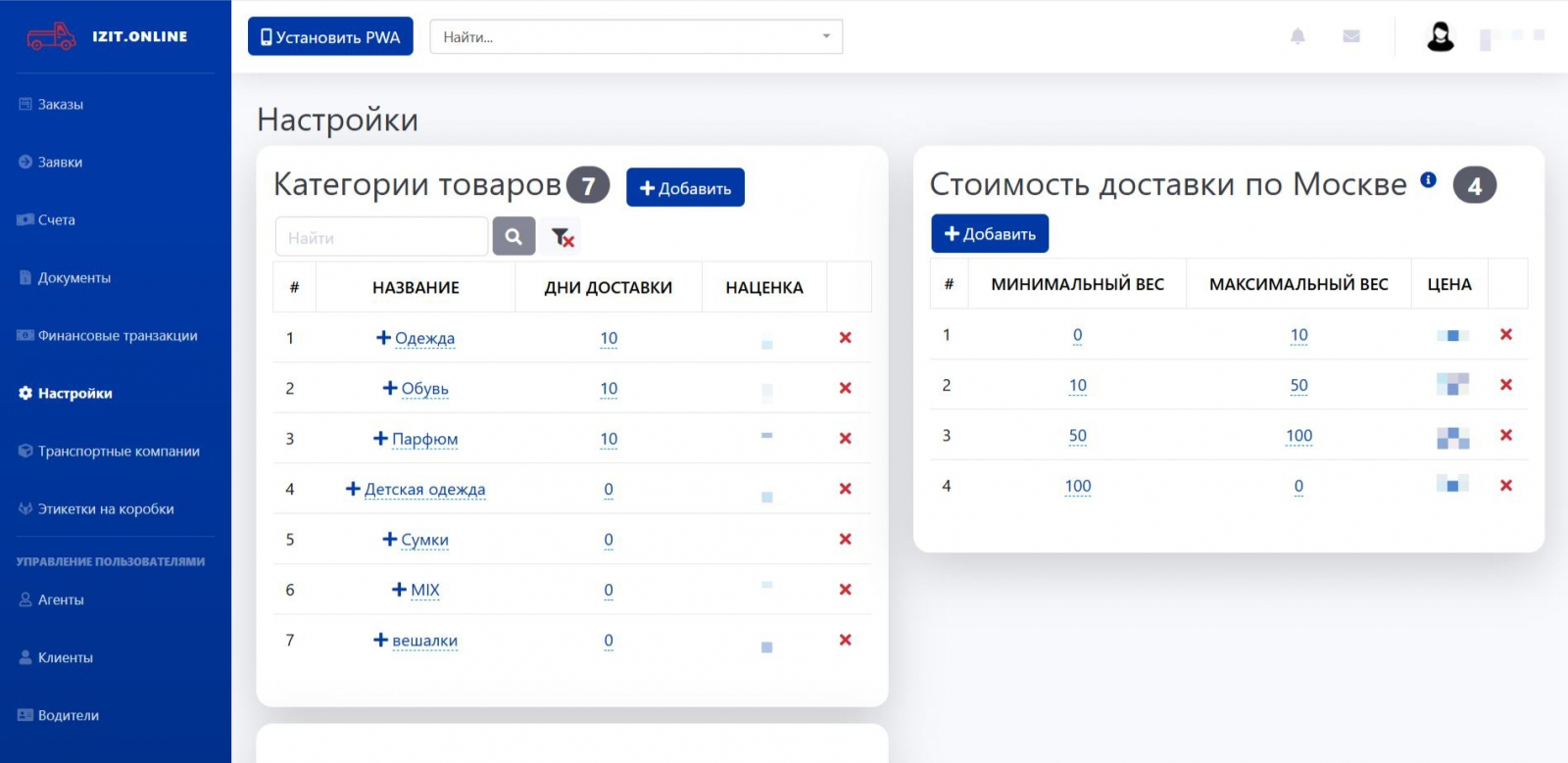Open Этикетки на коробки sidebar item
Viewport: 1568px width, 763px height.
tap(96, 508)
